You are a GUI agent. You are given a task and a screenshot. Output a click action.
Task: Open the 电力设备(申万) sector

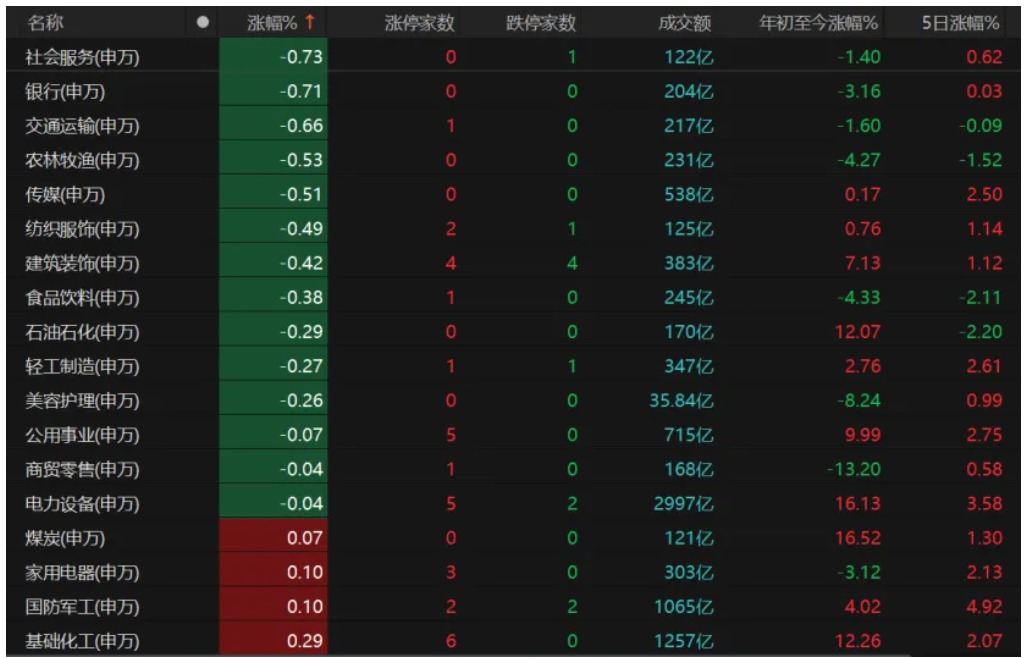82,504
